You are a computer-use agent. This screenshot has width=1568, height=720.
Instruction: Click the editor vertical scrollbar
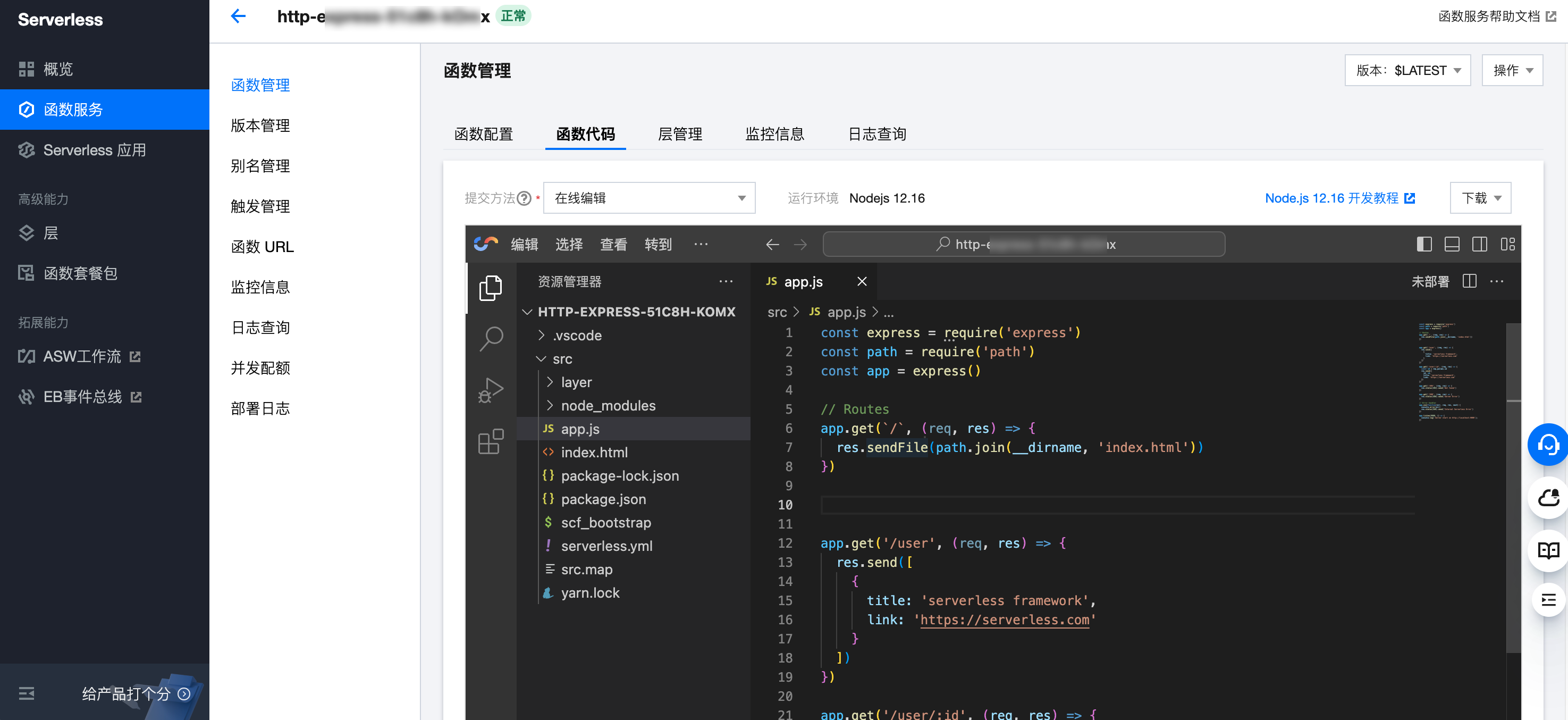pyautogui.click(x=1513, y=487)
